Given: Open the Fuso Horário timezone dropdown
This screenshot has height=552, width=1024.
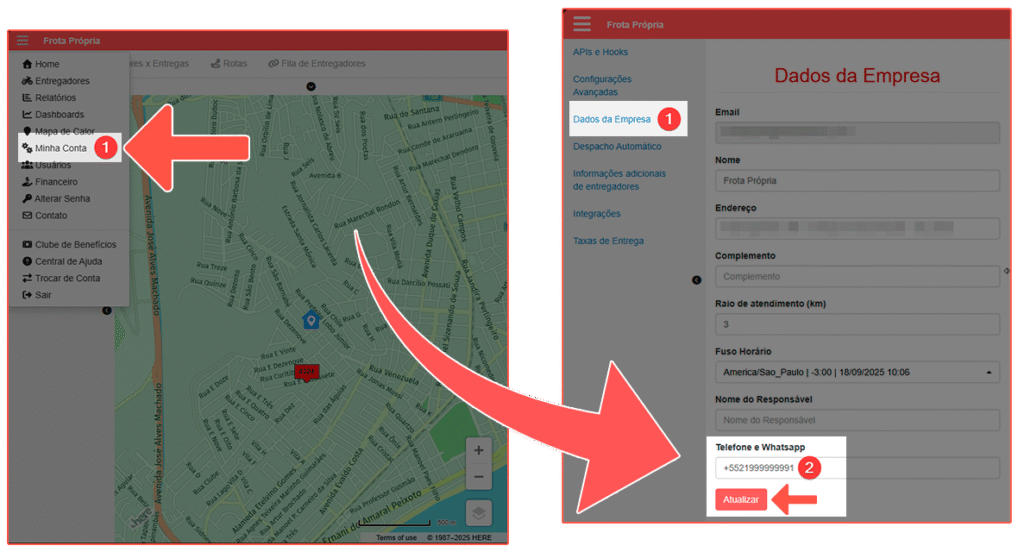Looking at the screenshot, I should (x=857, y=372).
